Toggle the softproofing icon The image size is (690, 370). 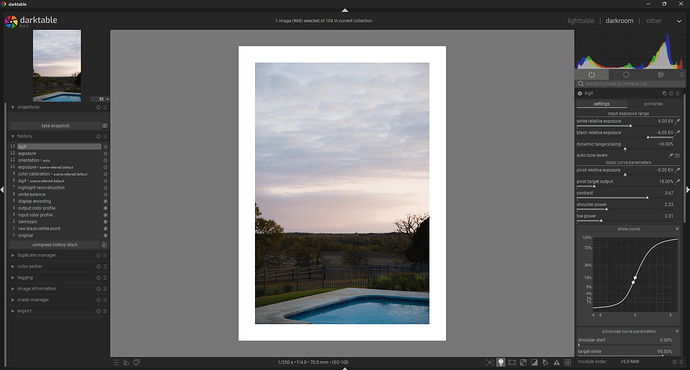(x=545, y=363)
